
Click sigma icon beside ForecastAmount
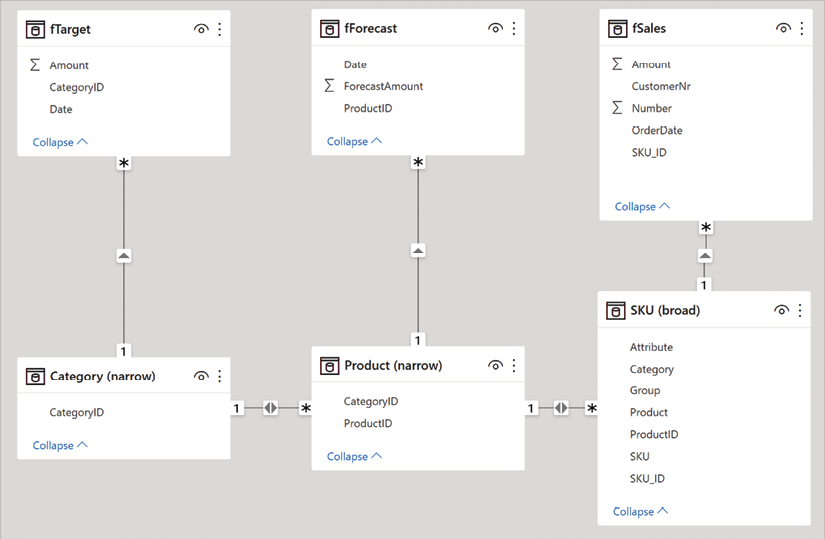point(329,85)
